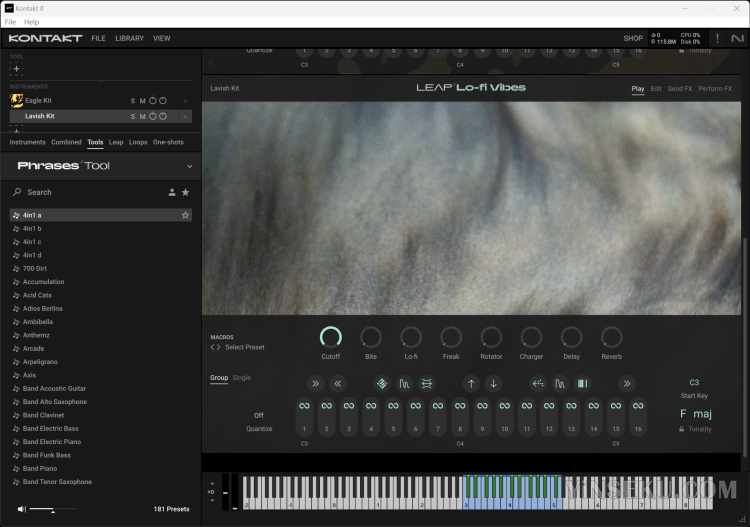
Task: Select the Single mode tab
Action: pos(242,378)
